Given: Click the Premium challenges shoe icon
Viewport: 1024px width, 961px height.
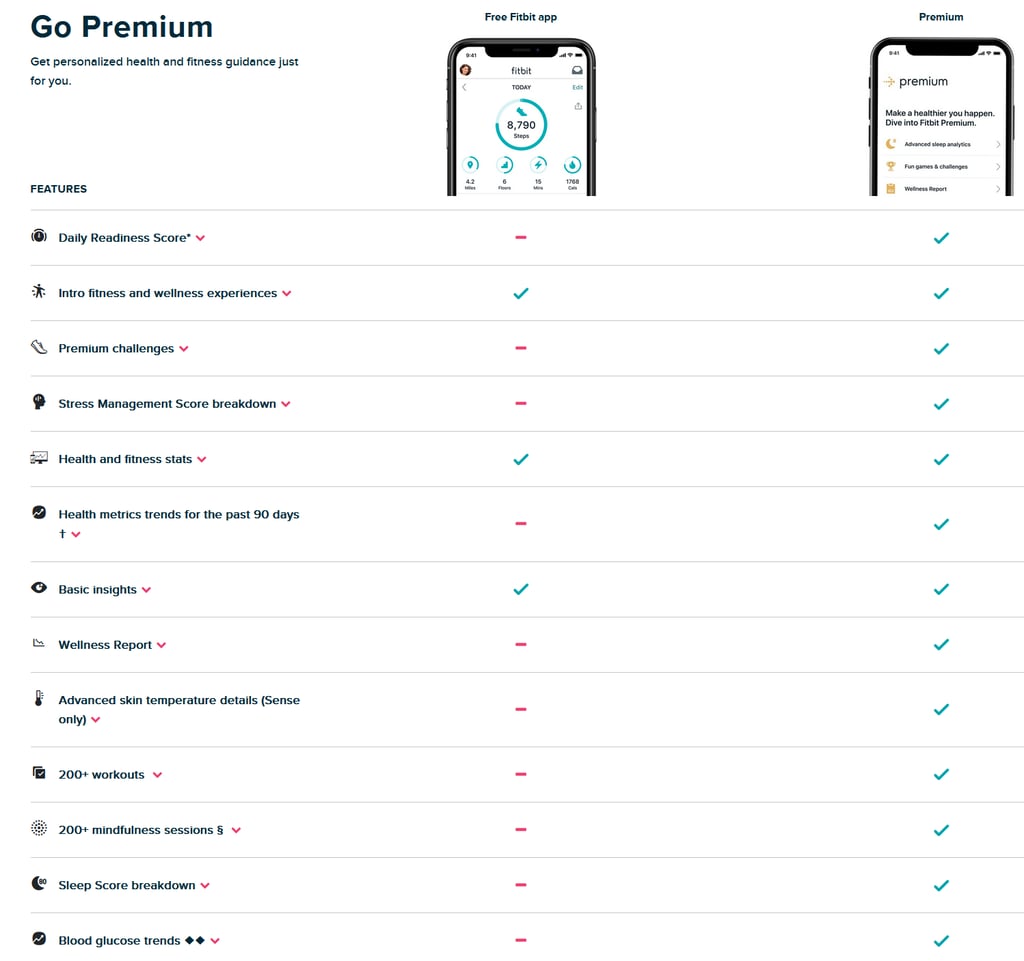Looking at the screenshot, I should point(39,348).
